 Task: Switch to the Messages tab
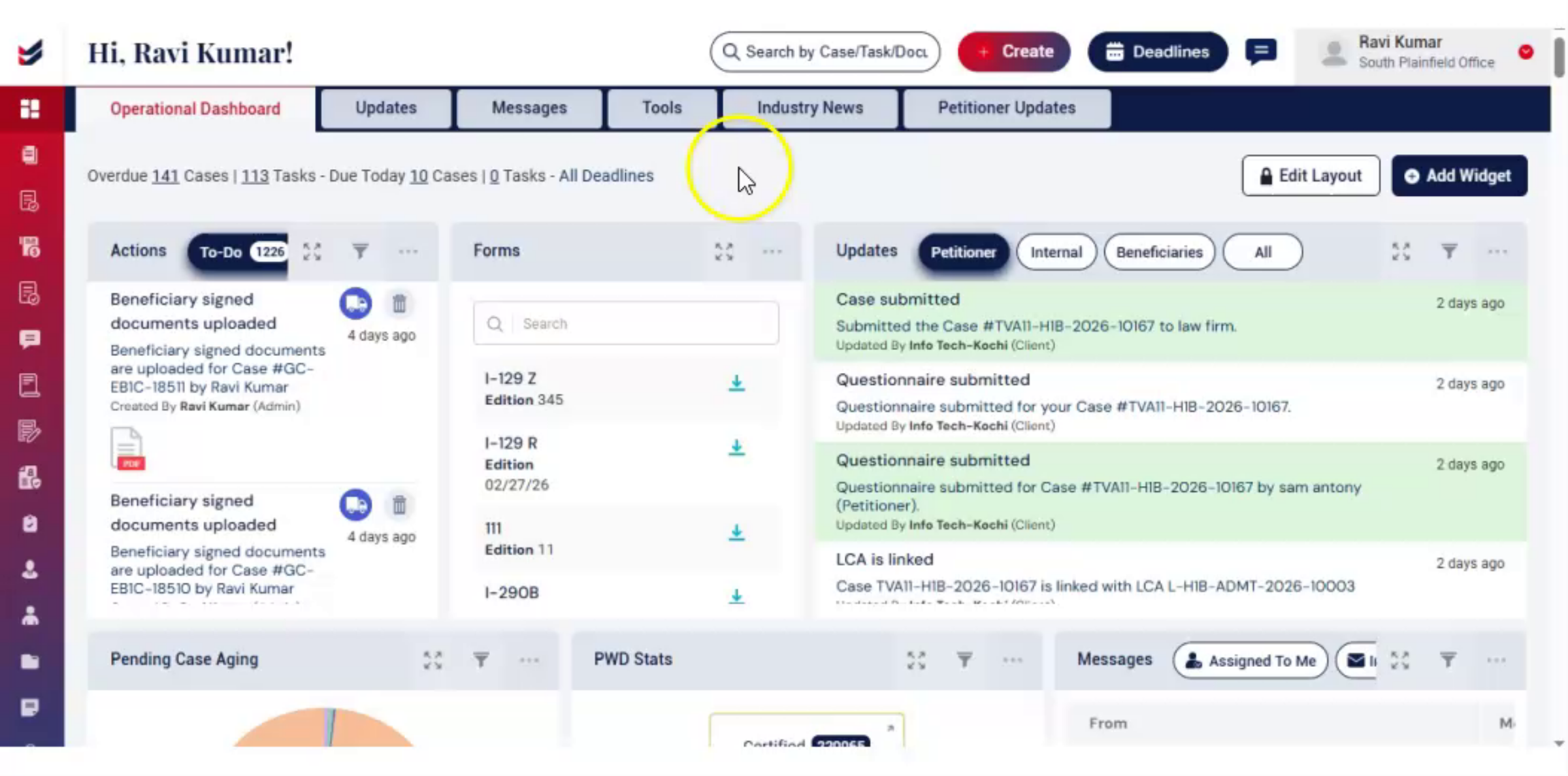click(x=529, y=108)
